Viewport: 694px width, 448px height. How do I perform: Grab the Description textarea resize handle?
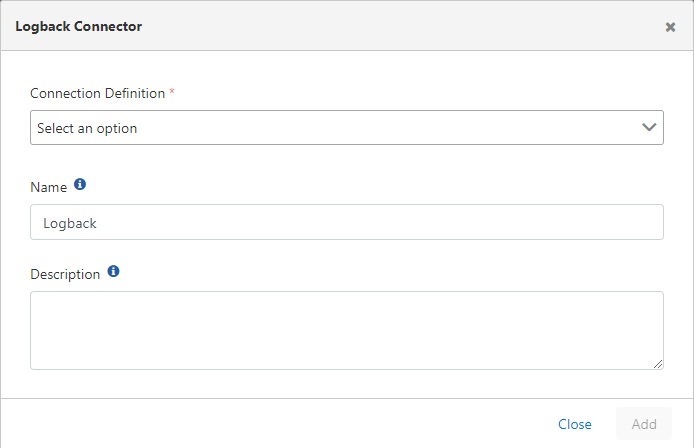[x=657, y=364]
